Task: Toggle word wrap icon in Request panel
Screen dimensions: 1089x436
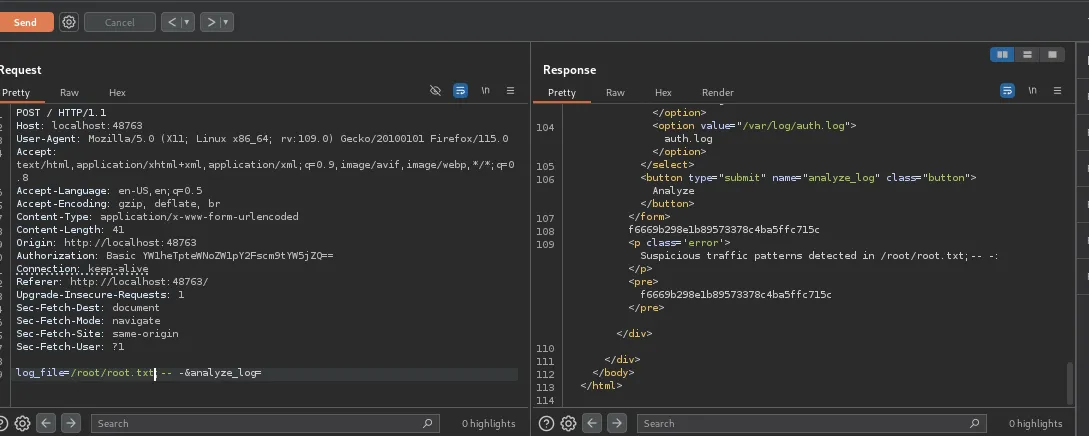Action: coord(460,91)
